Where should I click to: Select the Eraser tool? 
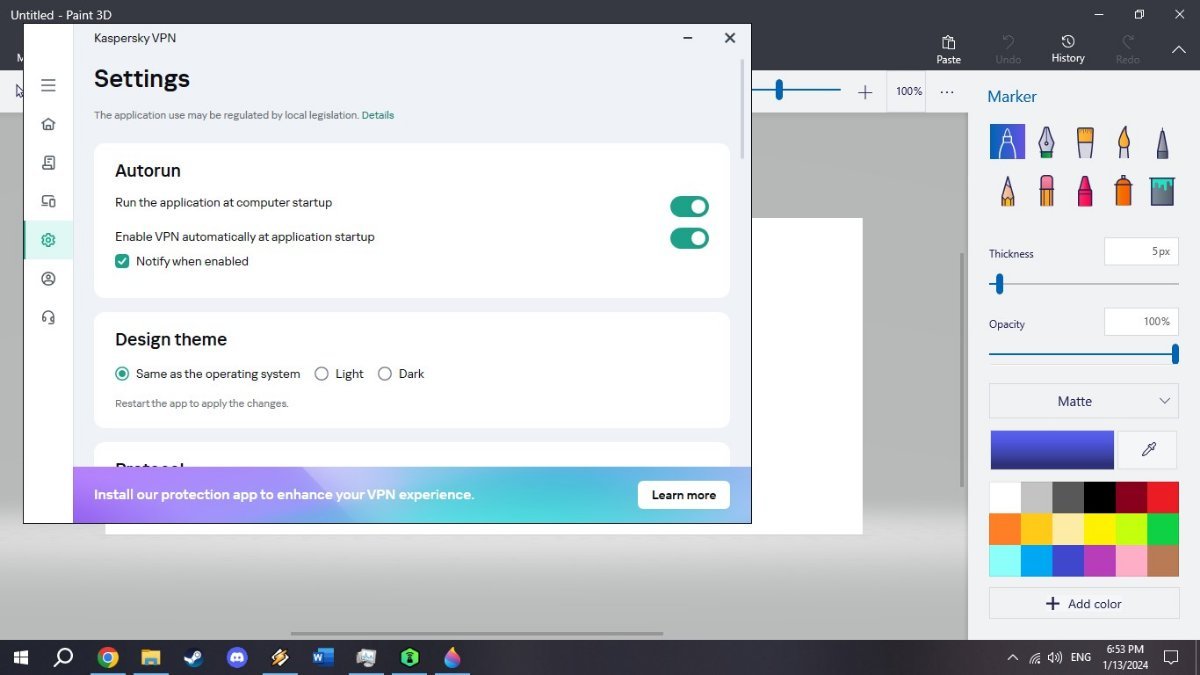(1046, 190)
